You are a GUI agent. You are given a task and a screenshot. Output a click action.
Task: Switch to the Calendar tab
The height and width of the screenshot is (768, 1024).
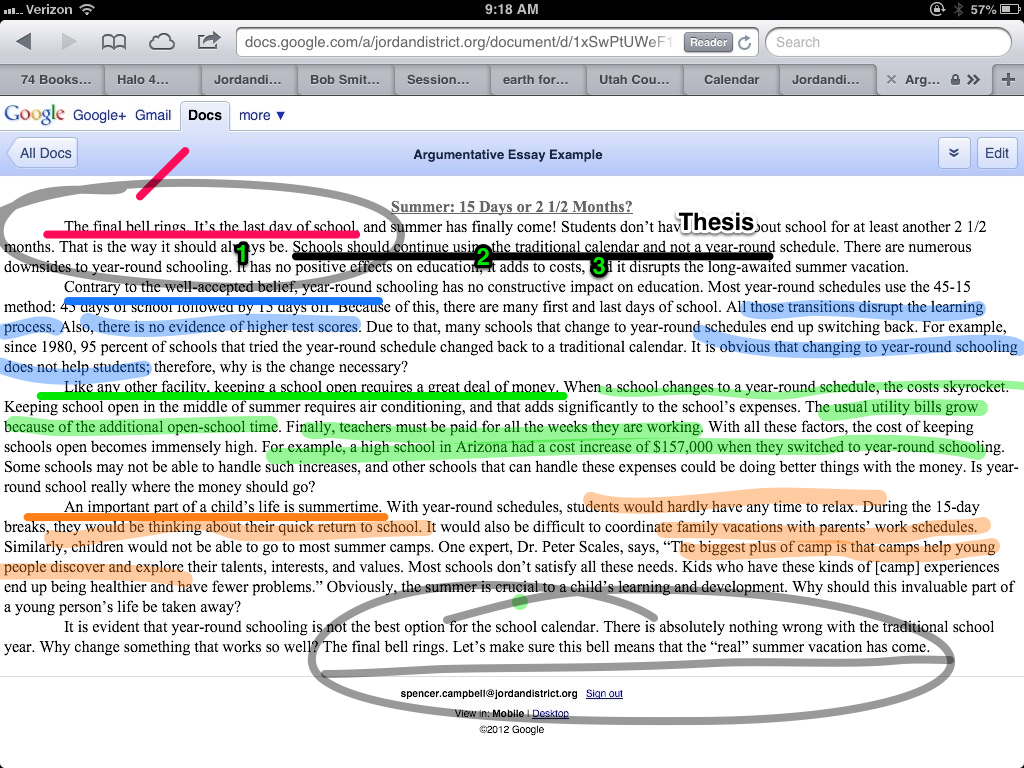tap(731, 80)
